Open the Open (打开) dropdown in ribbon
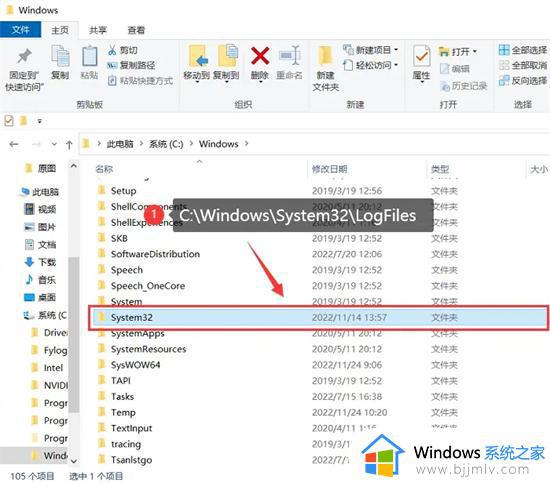 [x=475, y=52]
